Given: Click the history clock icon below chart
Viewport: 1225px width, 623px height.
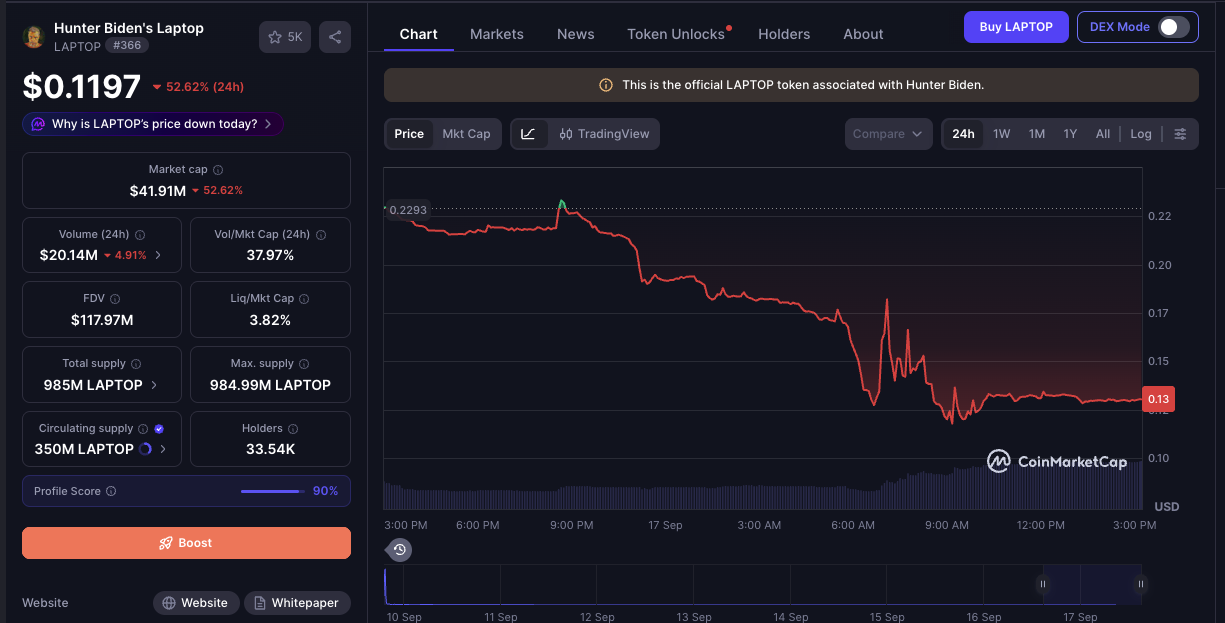Looking at the screenshot, I should [x=399, y=549].
